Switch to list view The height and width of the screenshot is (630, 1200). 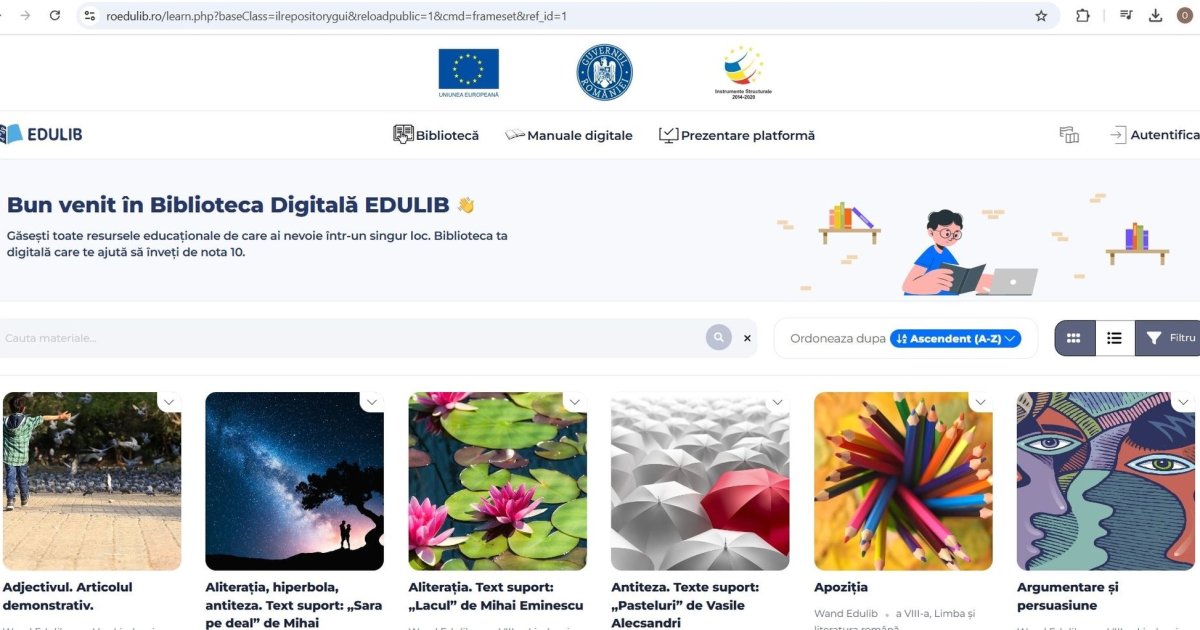(x=1114, y=338)
